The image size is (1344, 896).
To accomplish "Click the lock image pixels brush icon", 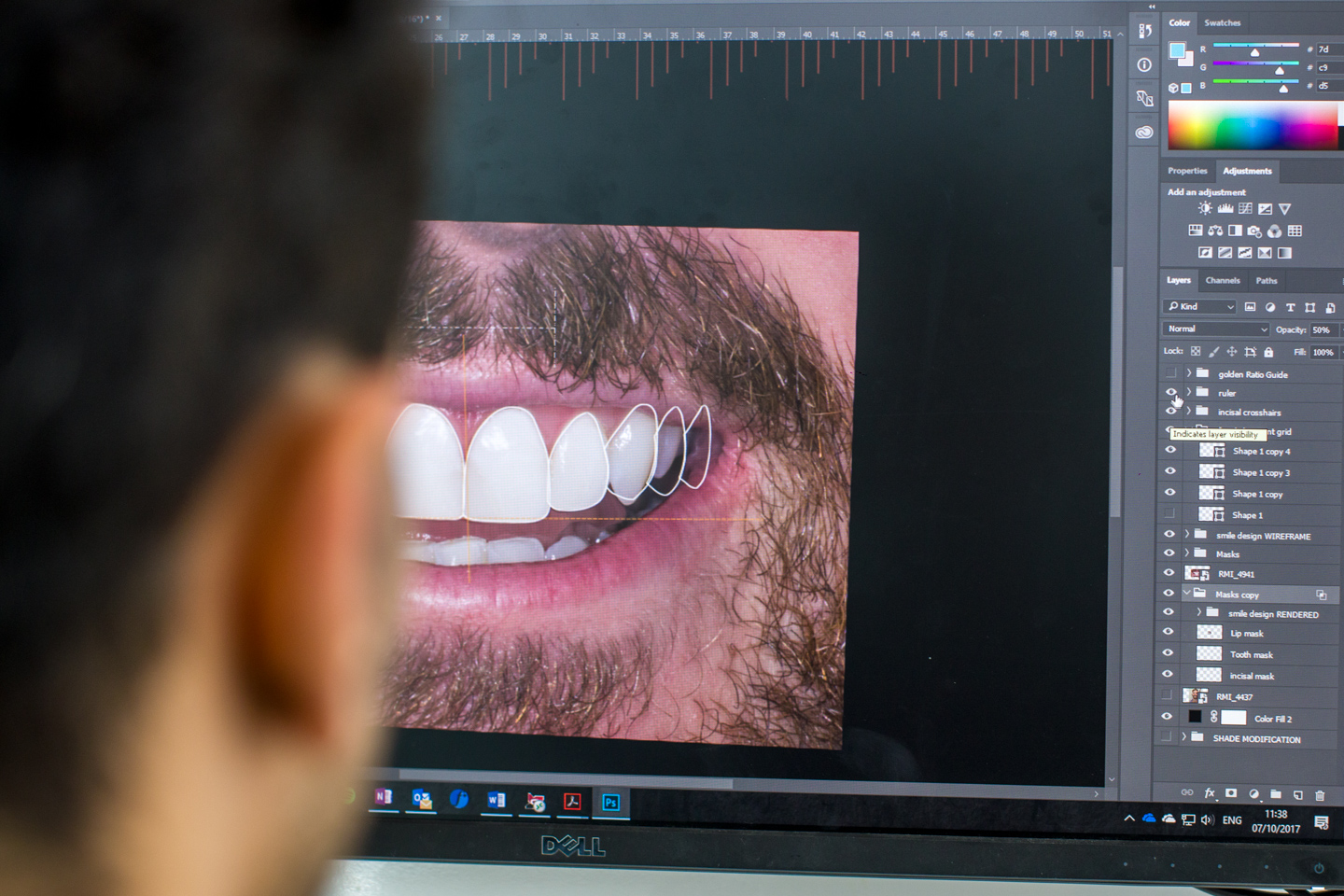I will pyautogui.click(x=1214, y=352).
